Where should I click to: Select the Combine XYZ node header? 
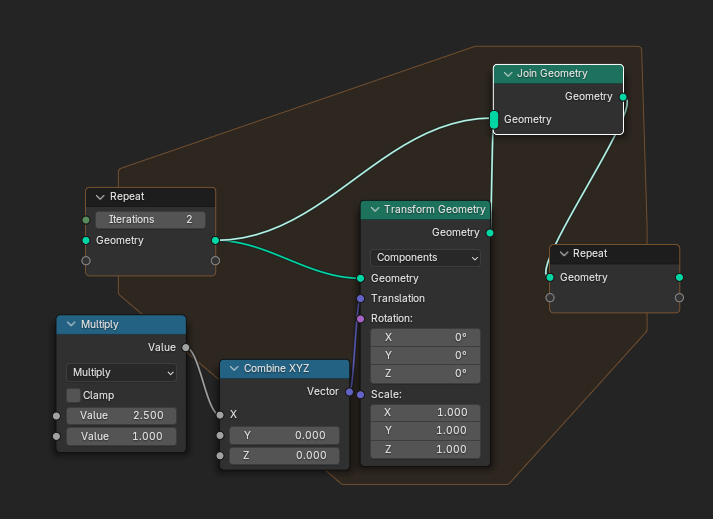click(x=285, y=369)
